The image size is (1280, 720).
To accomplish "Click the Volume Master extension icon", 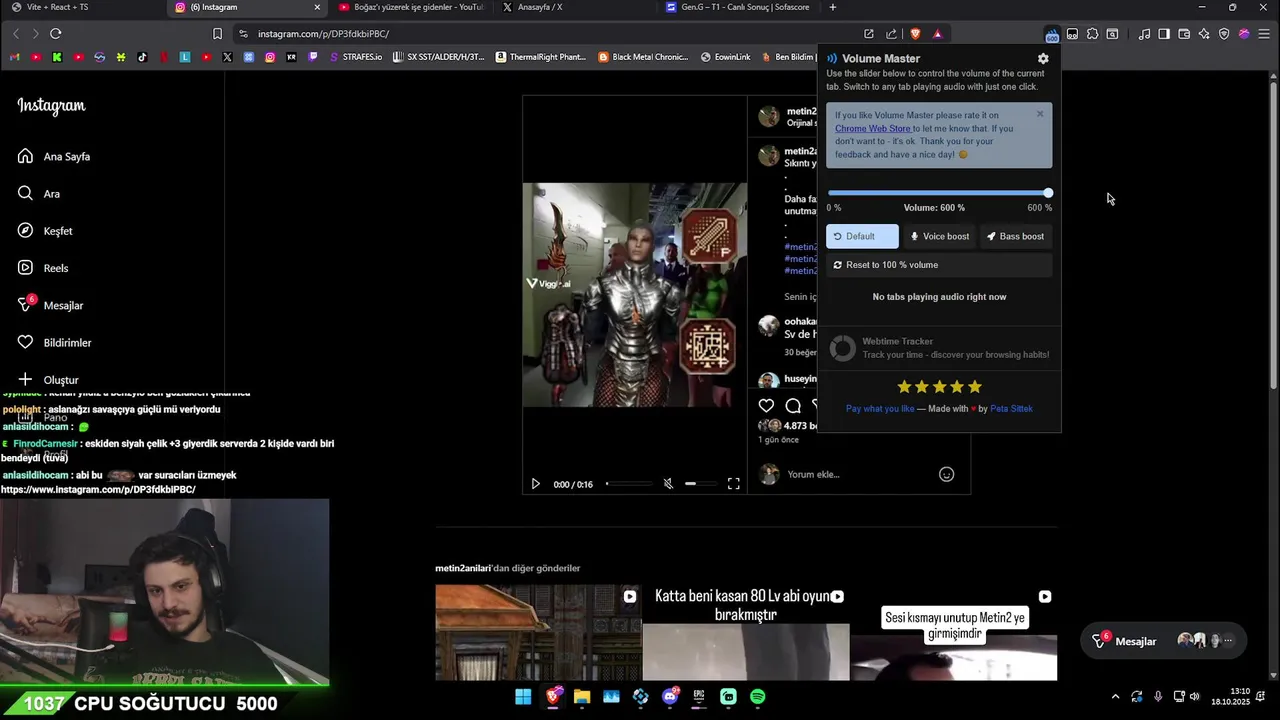I will point(1052,34).
